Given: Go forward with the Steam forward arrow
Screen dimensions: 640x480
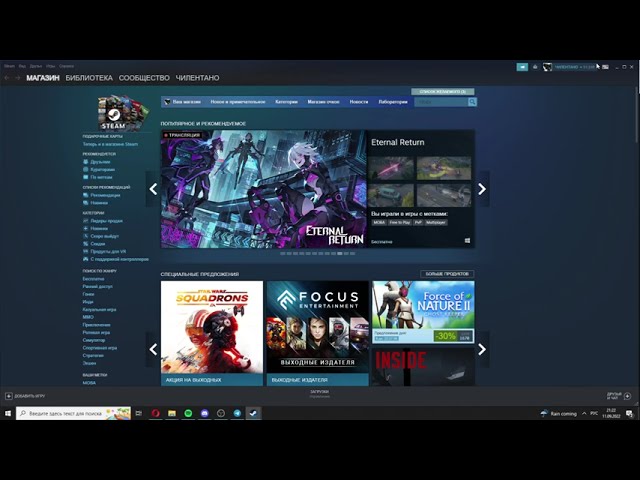Looking at the screenshot, I should [17, 78].
